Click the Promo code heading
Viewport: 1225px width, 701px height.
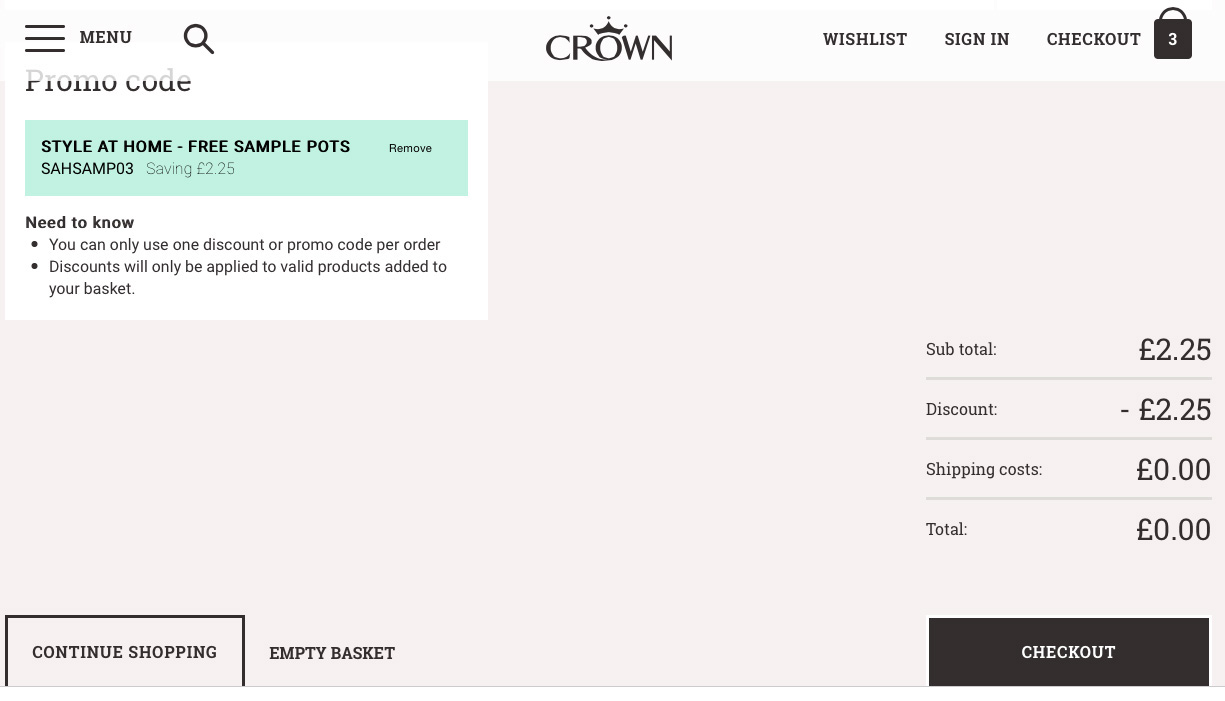tap(108, 80)
